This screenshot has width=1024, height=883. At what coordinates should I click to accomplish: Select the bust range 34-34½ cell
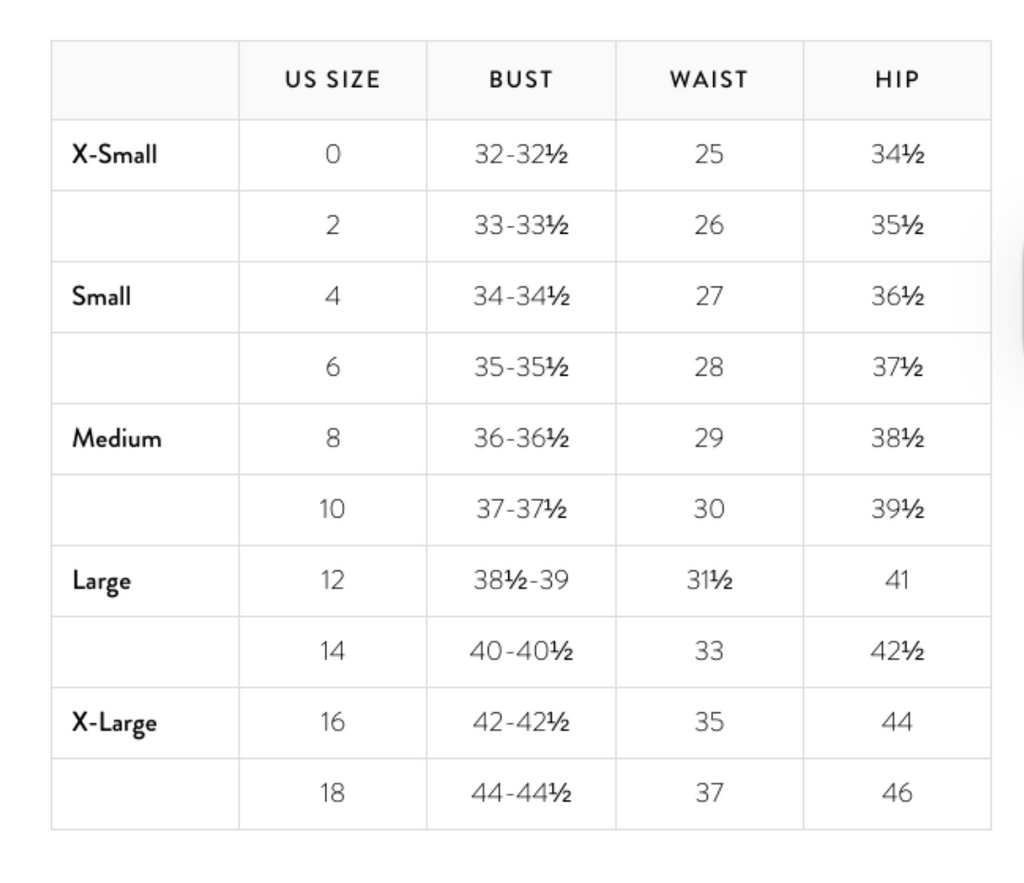(x=521, y=297)
